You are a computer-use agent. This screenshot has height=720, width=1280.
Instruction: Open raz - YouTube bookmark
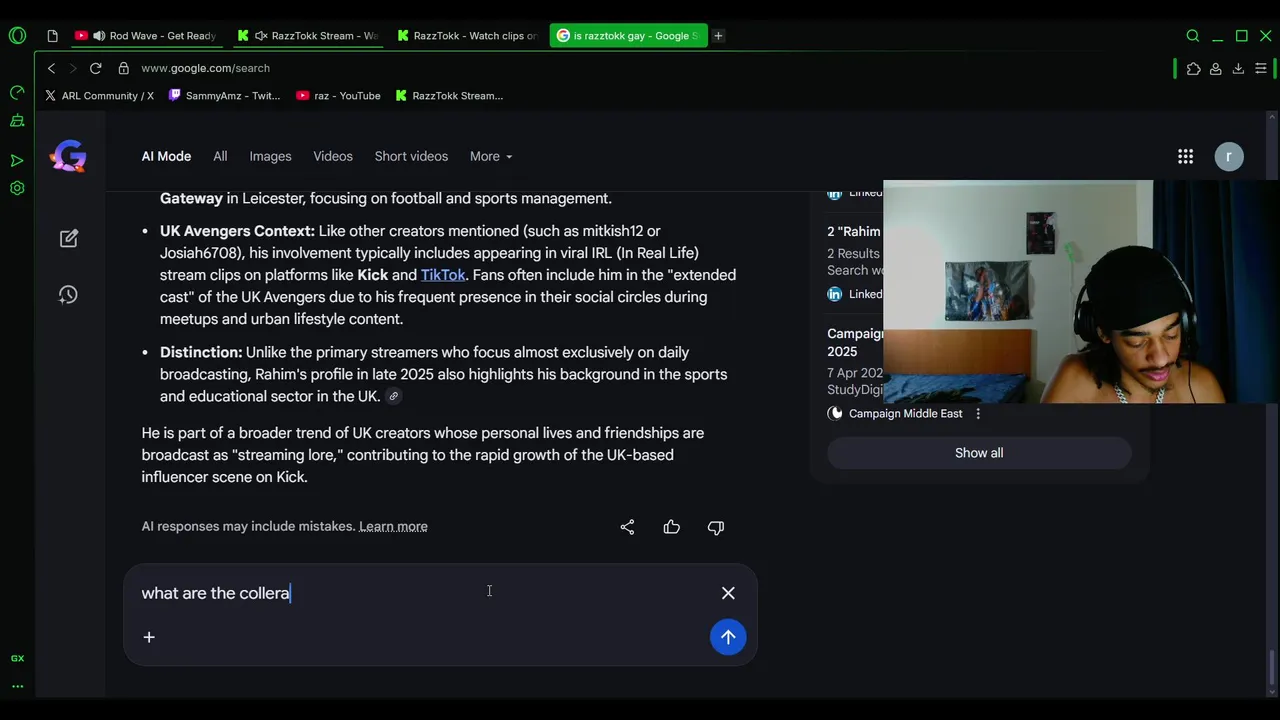pos(338,96)
